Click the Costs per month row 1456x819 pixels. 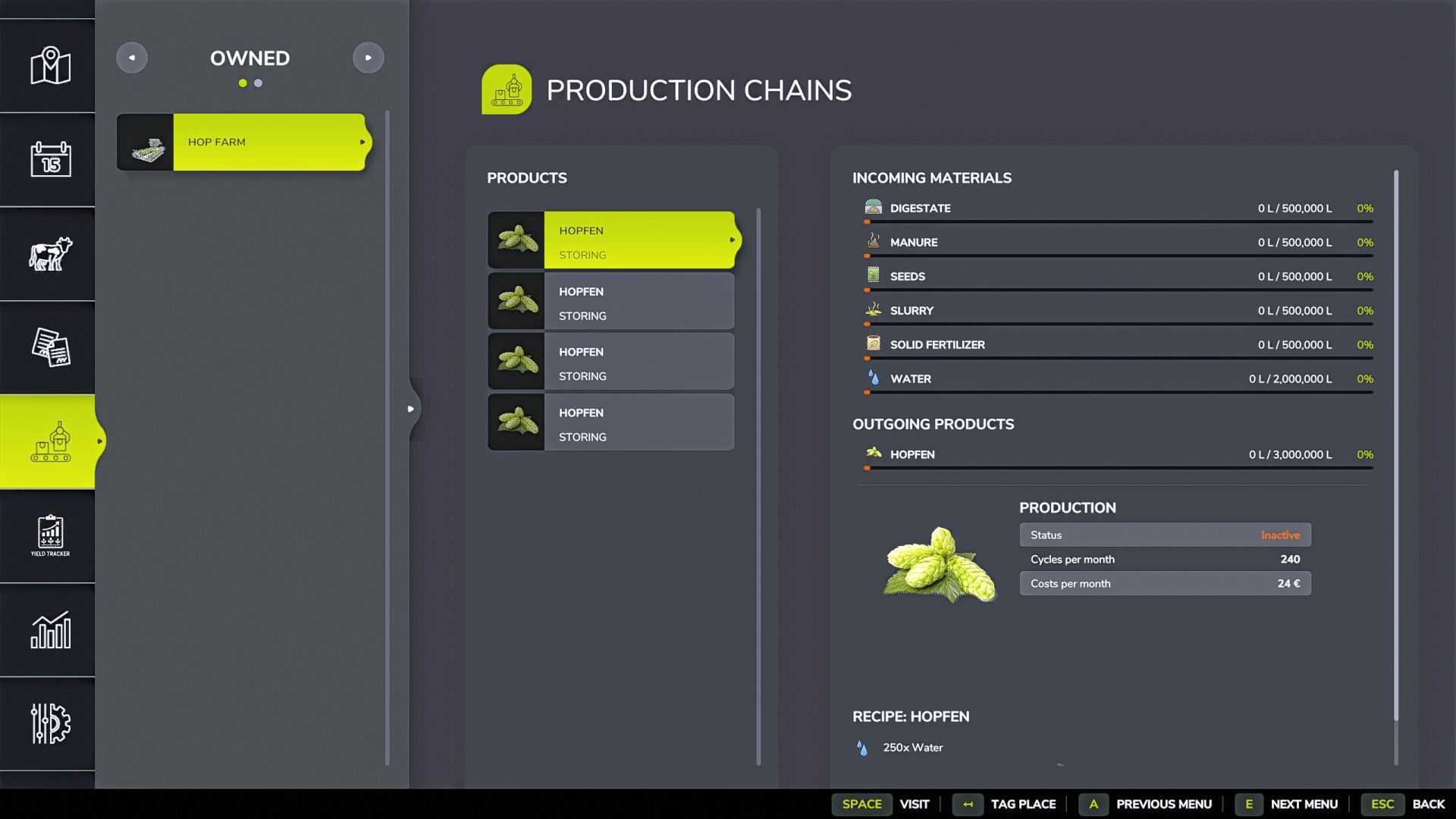click(x=1165, y=583)
